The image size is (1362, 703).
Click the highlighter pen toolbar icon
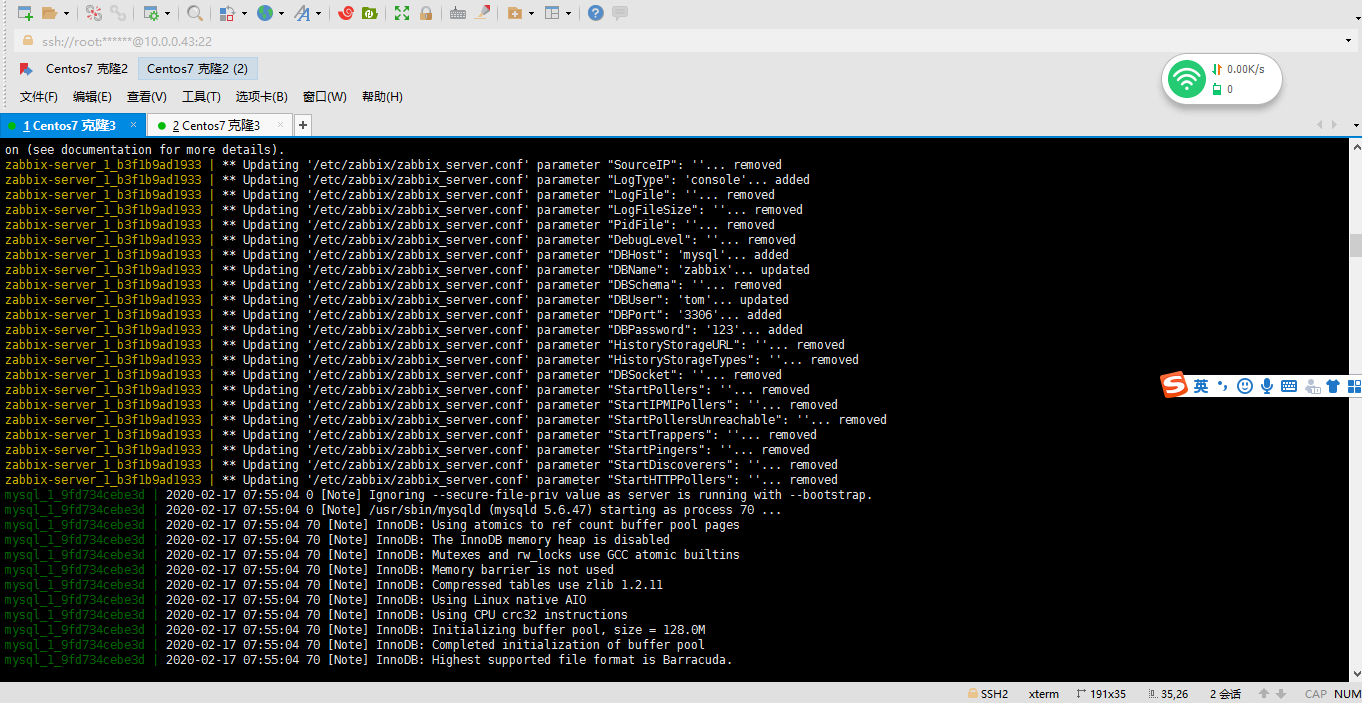click(x=482, y=13)
